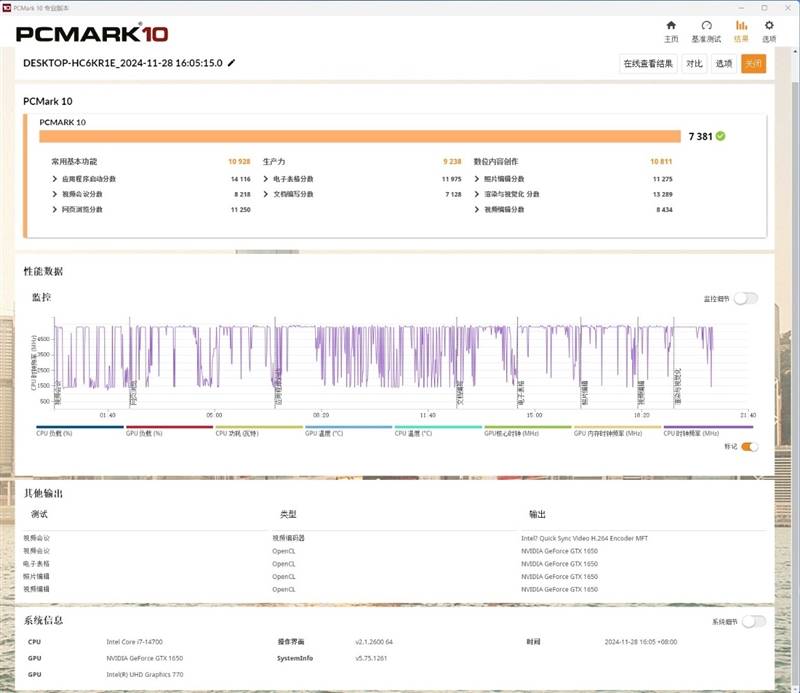Viewport: 800px width, 693px height.
Task: Open the Benchmarks (基准测试) gauge icon
Action: 706,26
